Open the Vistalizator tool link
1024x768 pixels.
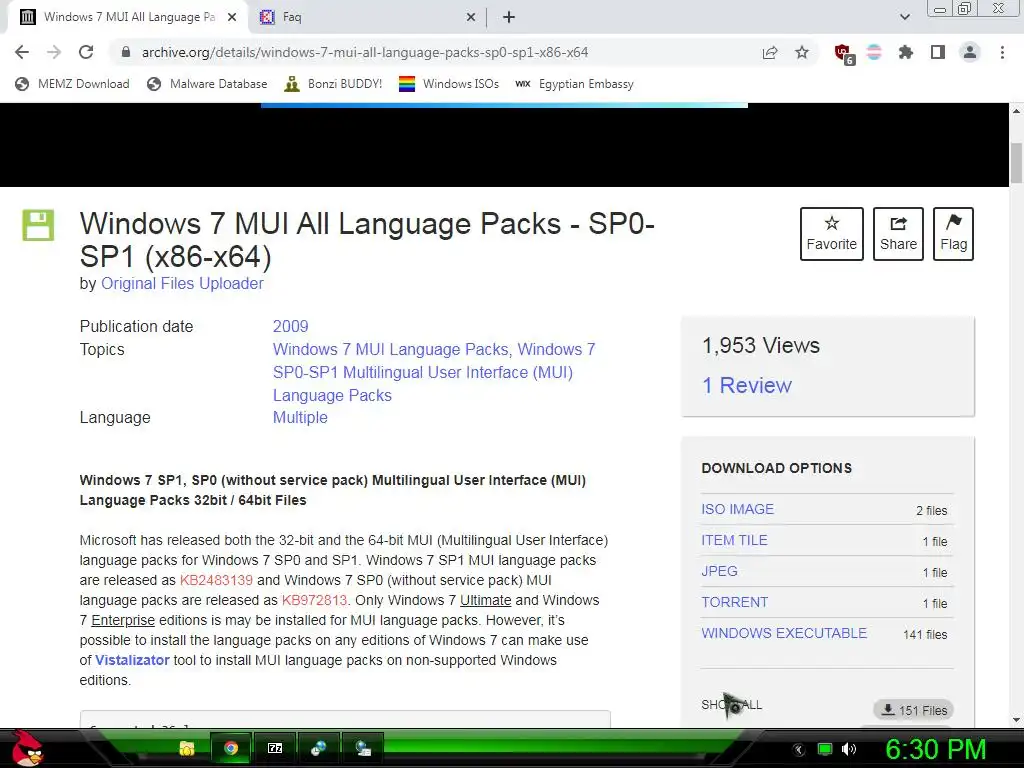point(132,660)
